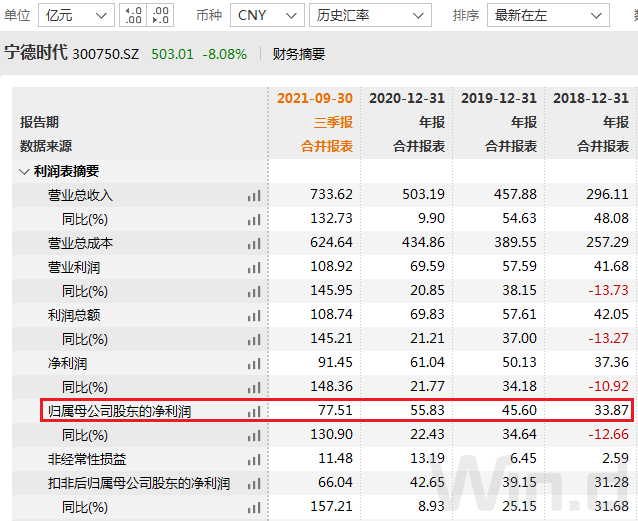The width and height of the screenshot is (638, 521).
Task: Click the 33.87 parent net profit value
Action: point(611,410)
